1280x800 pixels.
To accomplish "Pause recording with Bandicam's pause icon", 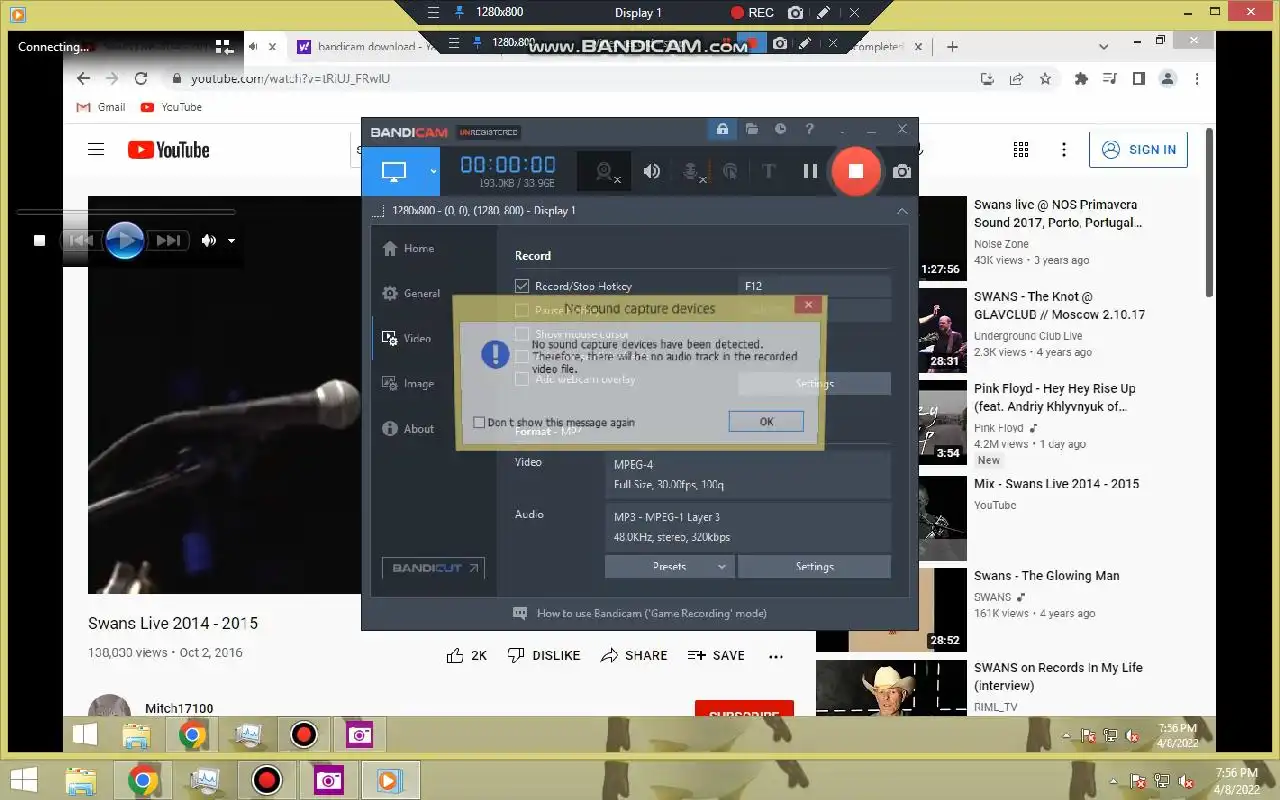I will tap(810, 172).
